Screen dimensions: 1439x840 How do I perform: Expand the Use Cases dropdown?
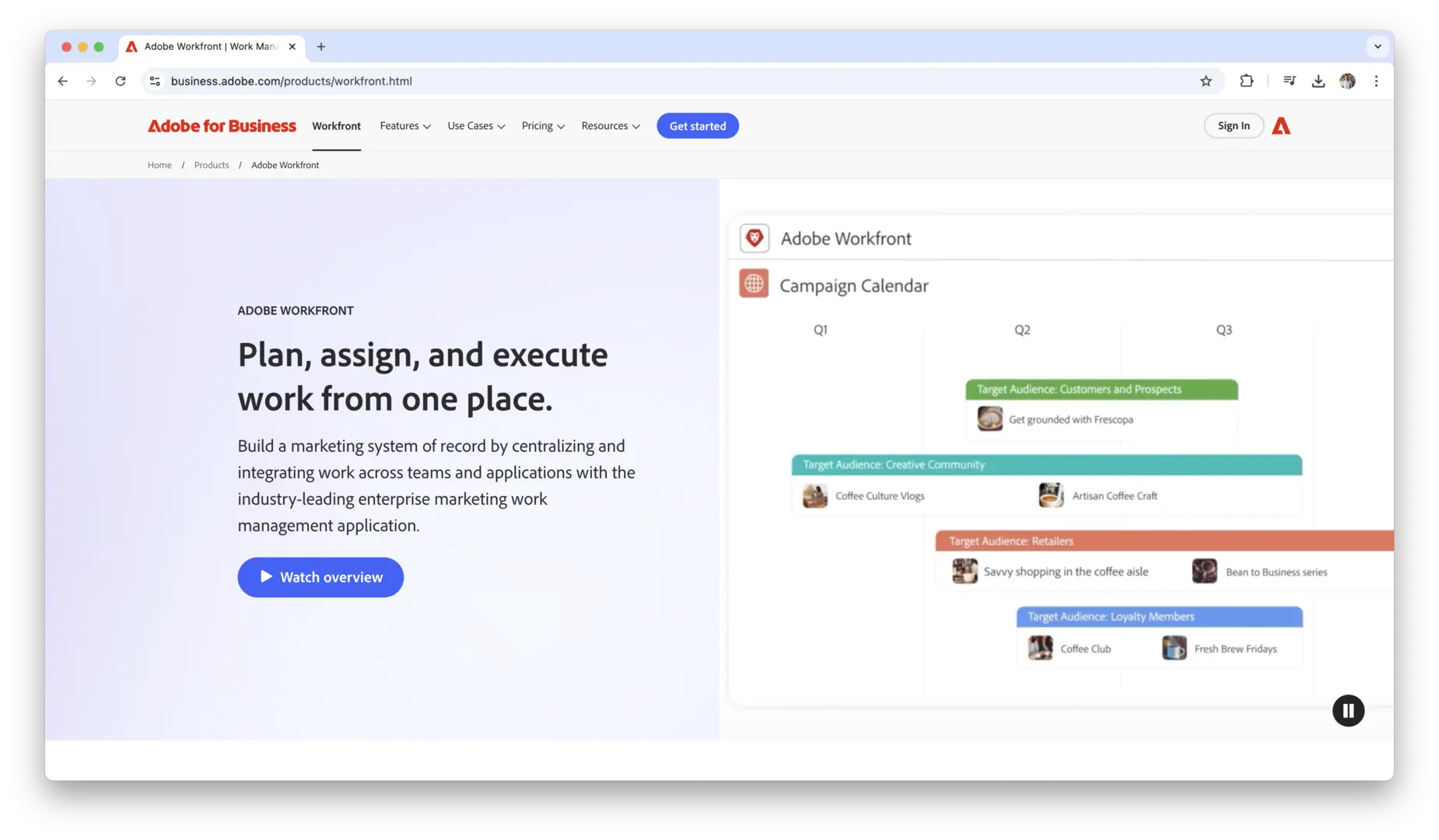(476, 126)
